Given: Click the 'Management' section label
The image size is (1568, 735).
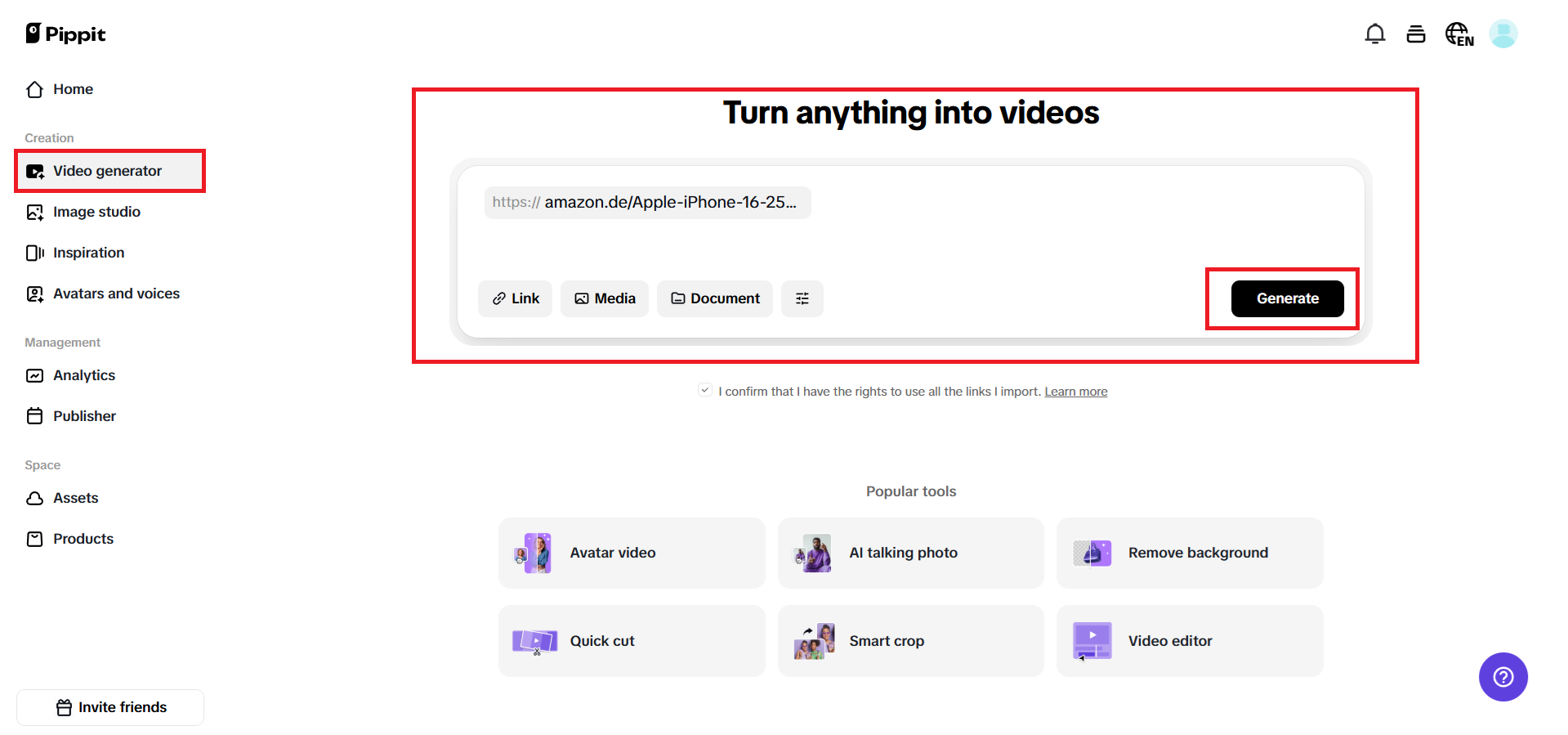Looking at the screenshot, I should tap(63, 343).
